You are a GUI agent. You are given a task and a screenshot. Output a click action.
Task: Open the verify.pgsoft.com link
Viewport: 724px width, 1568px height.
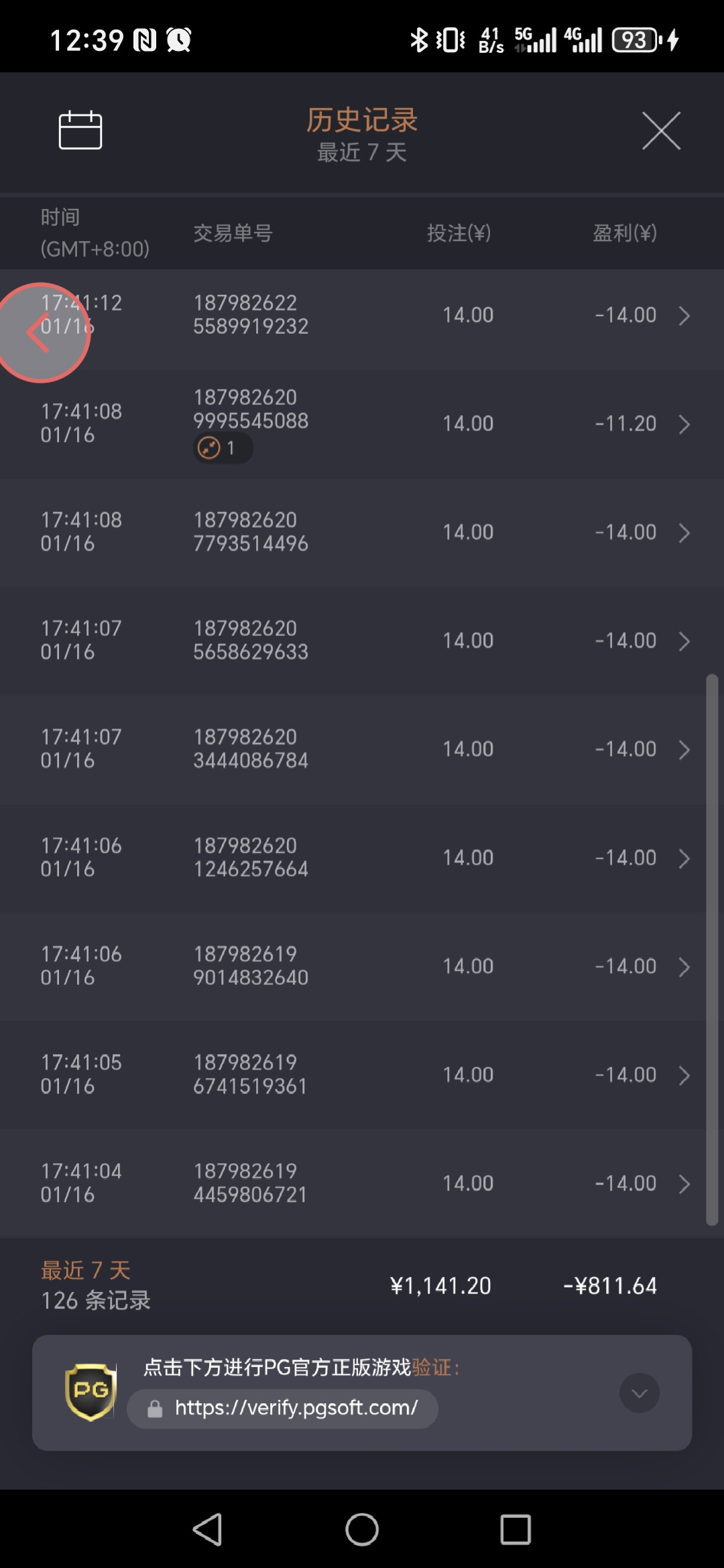tap(296, 1408)
